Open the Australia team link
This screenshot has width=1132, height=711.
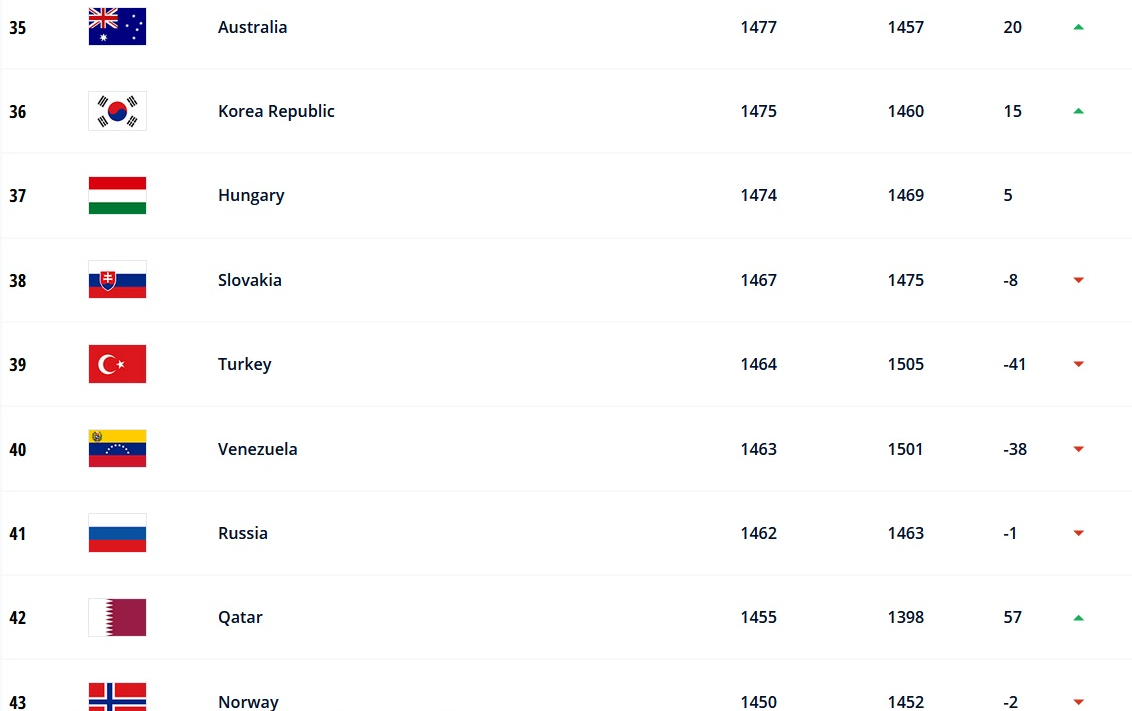tap(252, 27)
